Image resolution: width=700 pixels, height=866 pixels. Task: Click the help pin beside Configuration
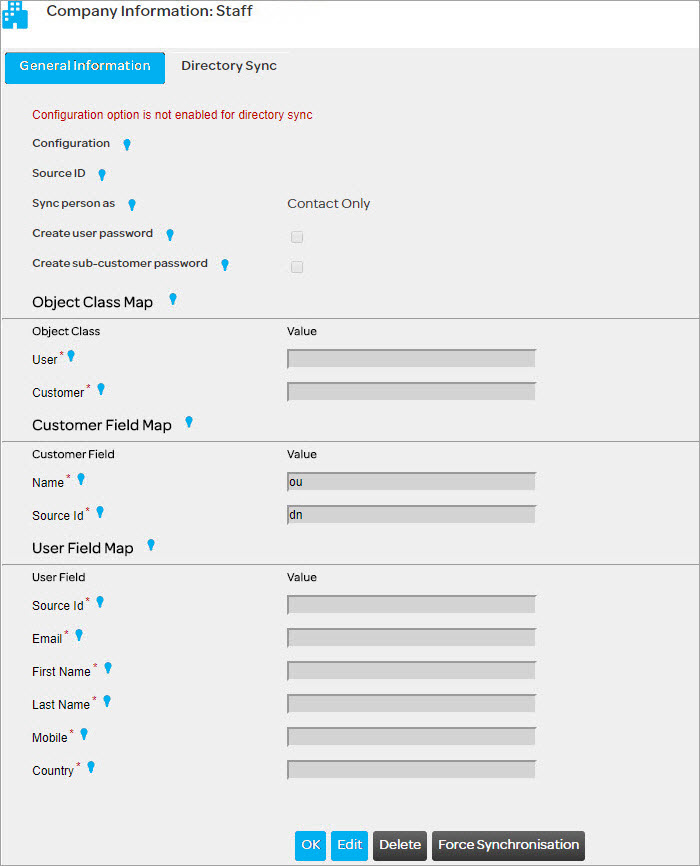click(x=127, y=144)
